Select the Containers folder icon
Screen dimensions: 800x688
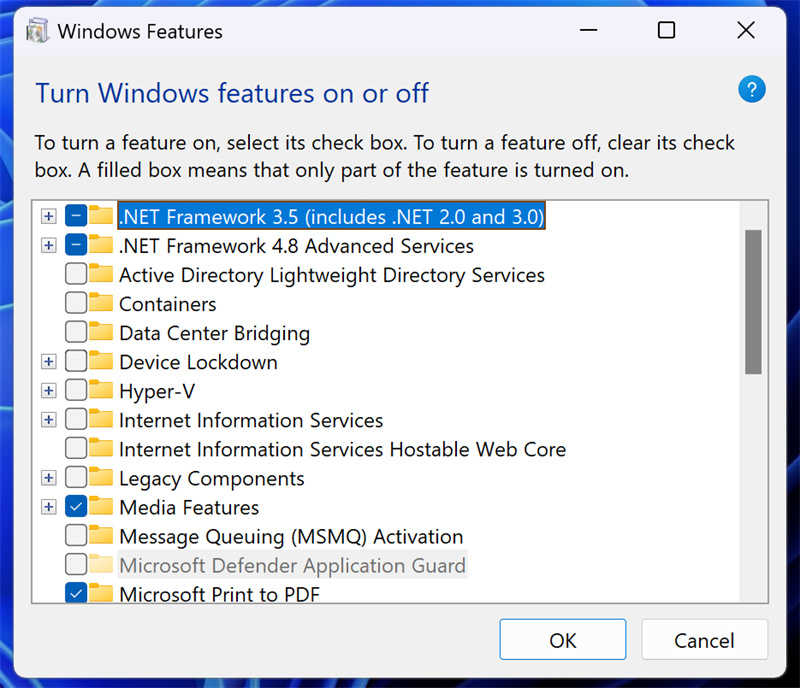101,303
